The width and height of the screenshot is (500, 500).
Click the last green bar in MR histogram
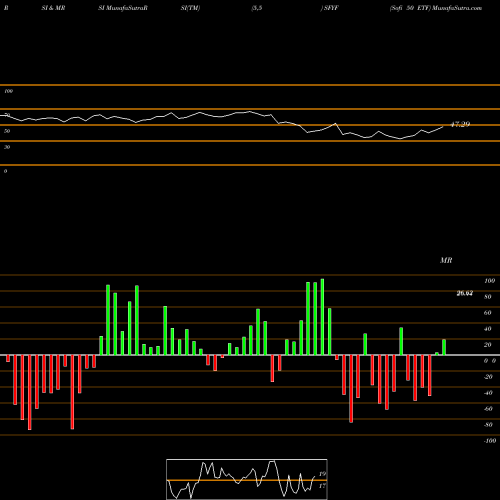pyautogui.click(x=444, y=347)
